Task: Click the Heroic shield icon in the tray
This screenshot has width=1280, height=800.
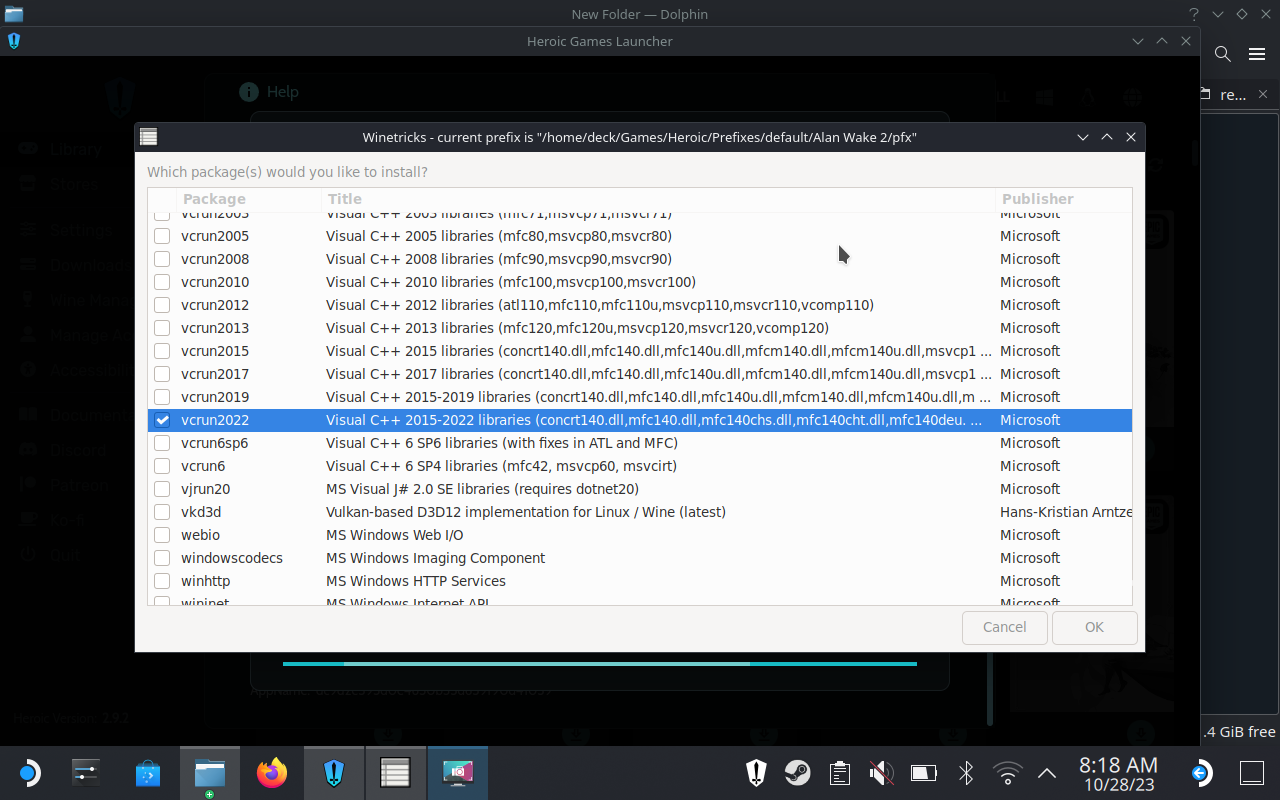Action: tap(755, 772)
